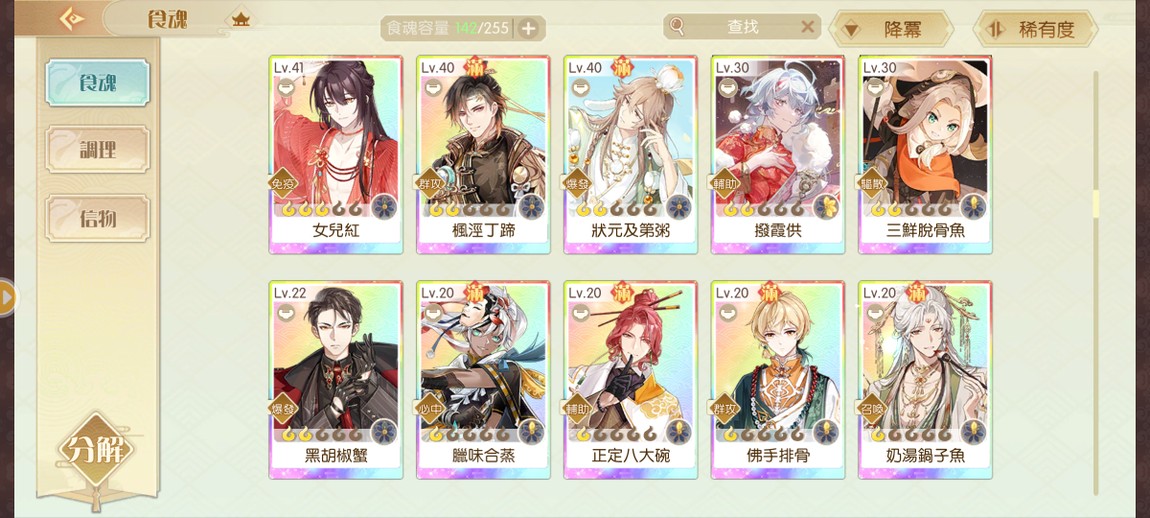Clear the search field with X
Image resolution: width=1150 pixels, height=518 pixels.
[x=807, y=27]
